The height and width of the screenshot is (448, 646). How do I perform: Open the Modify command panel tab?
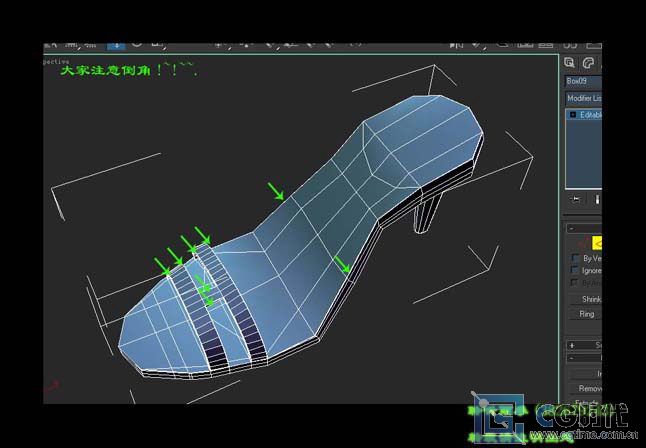tap(589, 63)
